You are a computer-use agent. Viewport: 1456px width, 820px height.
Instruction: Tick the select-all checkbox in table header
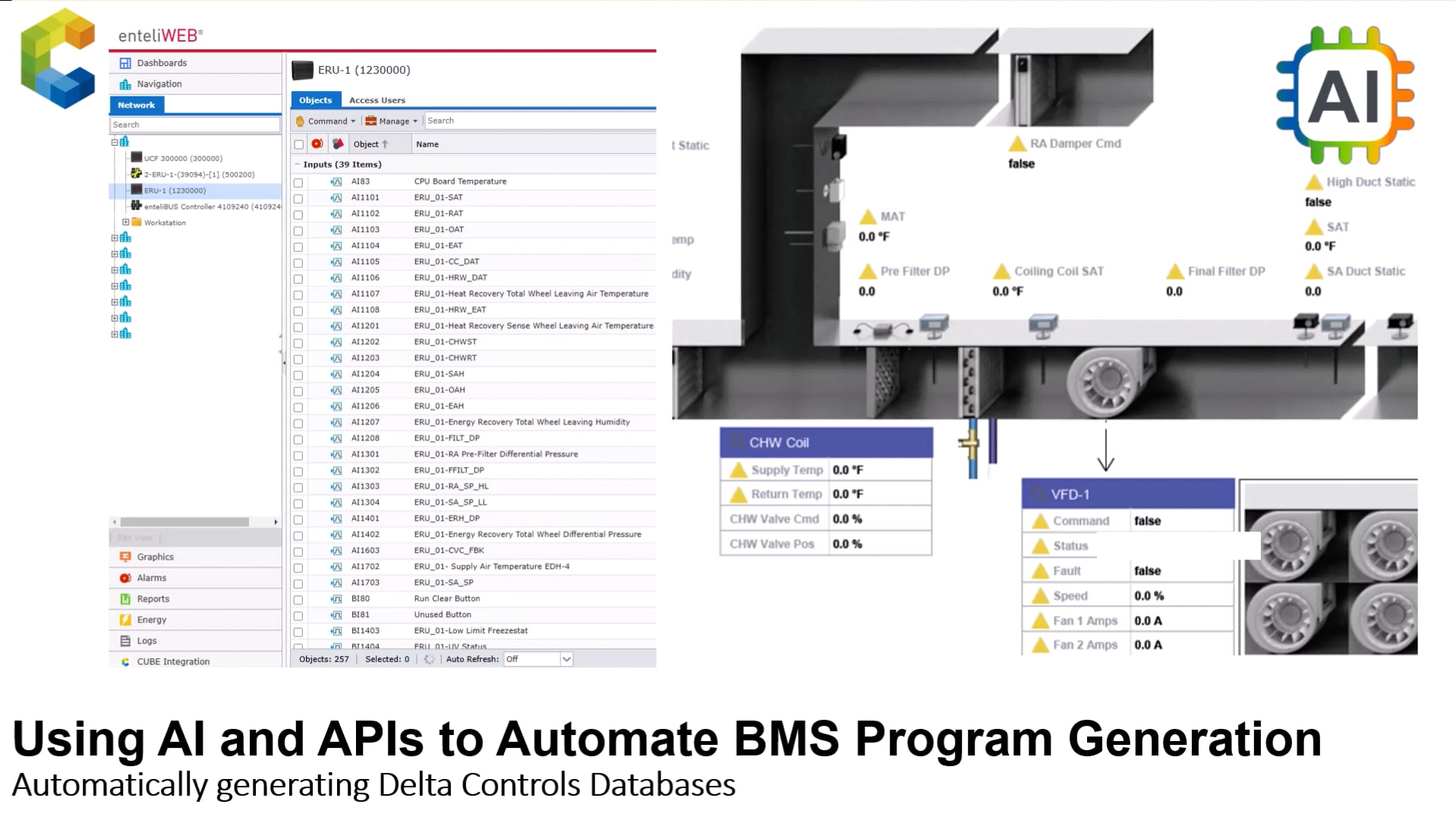pos(299,144)
